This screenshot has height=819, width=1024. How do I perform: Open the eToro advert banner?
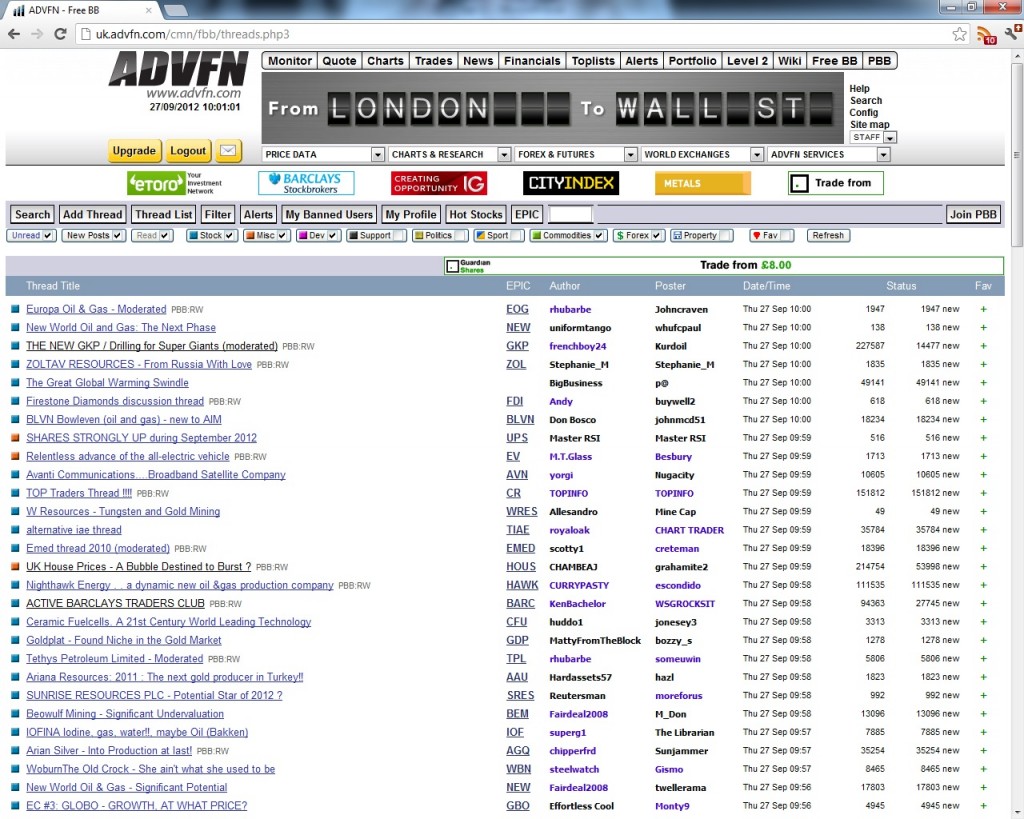tap(175, 184)
